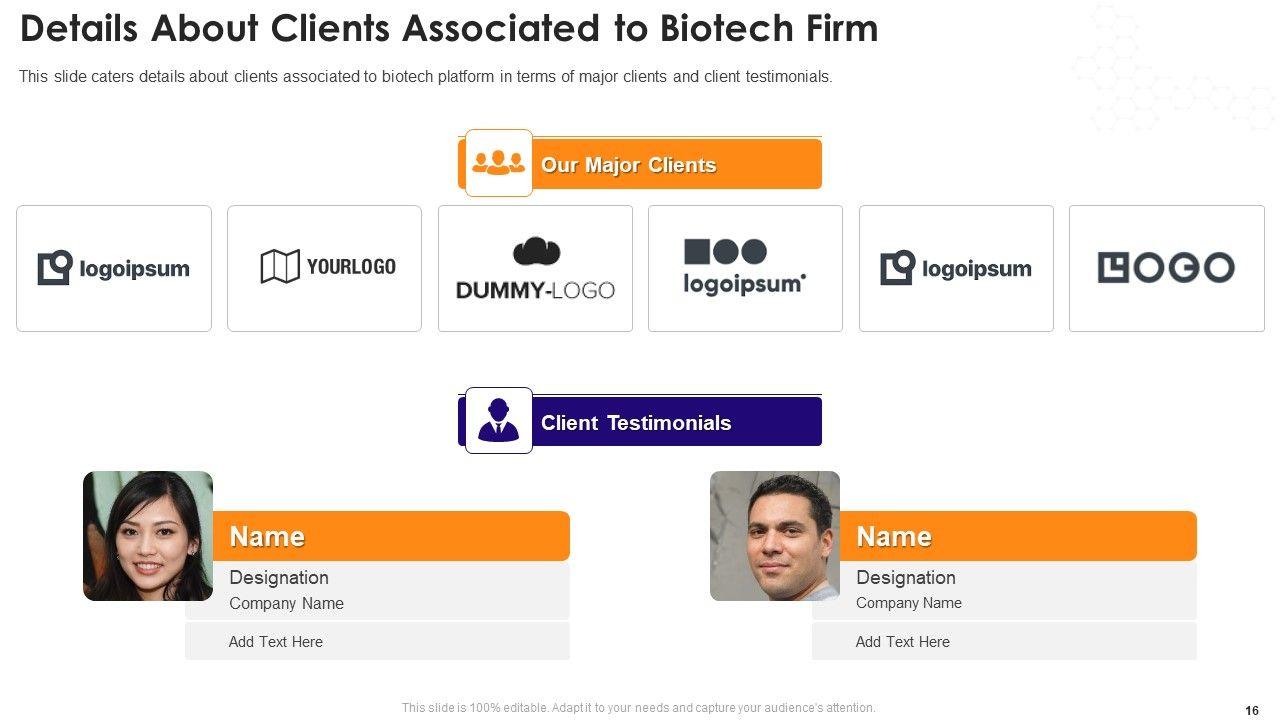This screenshot has height=720, width=1280.
Task: Click the left Designation text
Action: coord(279,578)
